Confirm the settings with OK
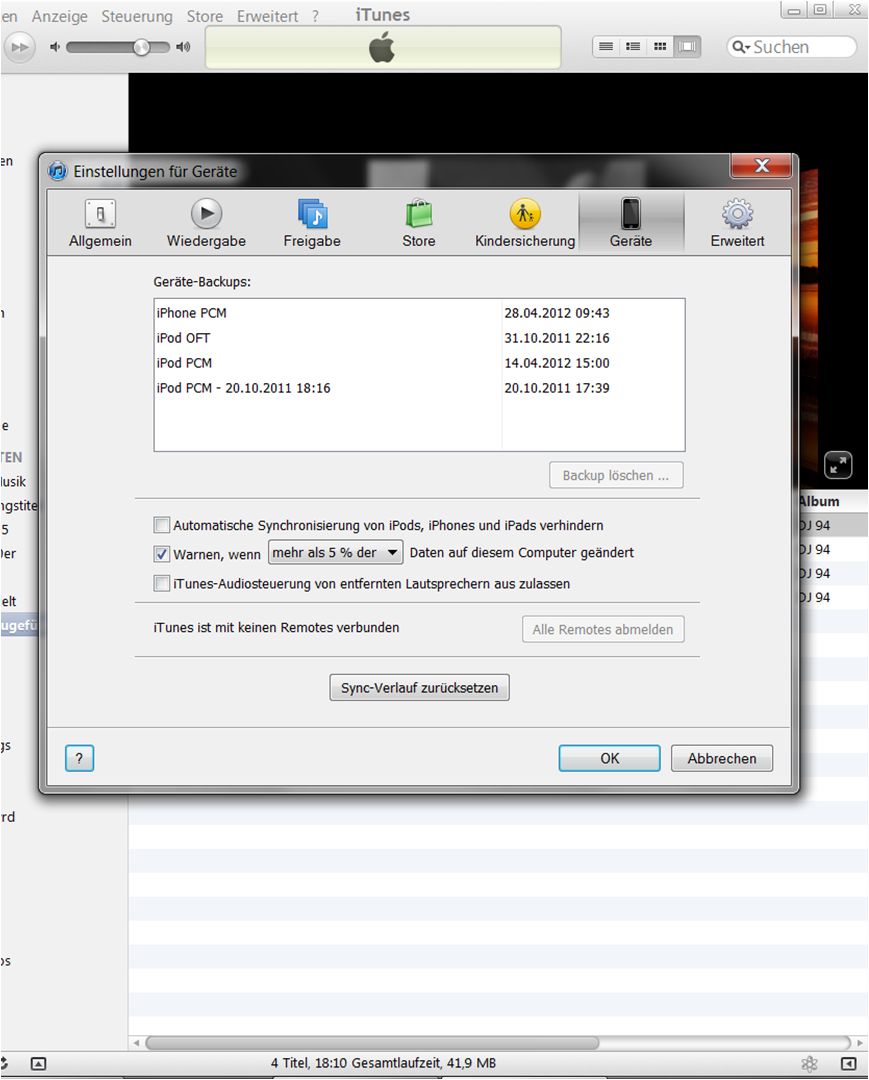869x1080 pixels. tap(609, 758)
